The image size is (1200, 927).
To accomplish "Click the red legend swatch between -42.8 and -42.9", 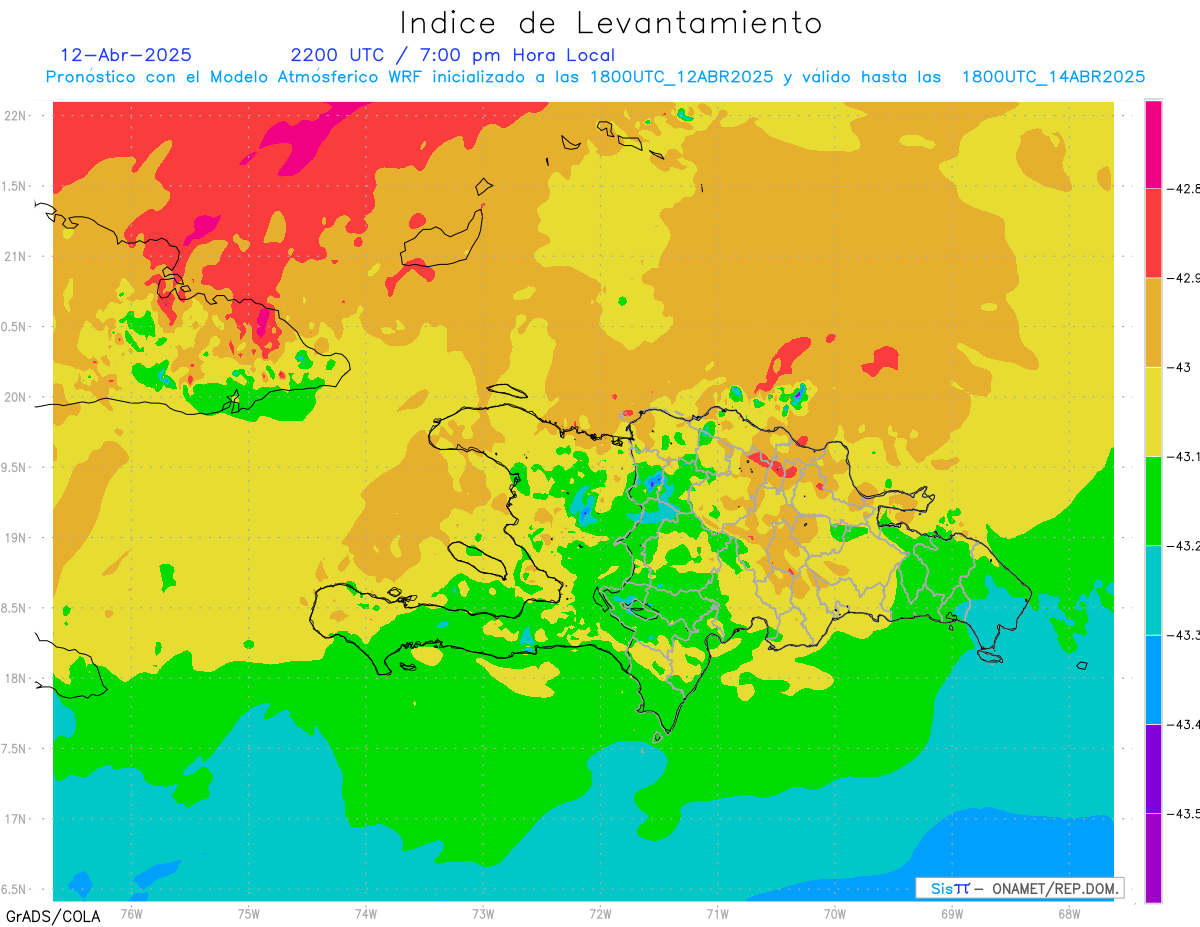I will coord(1153,233).
